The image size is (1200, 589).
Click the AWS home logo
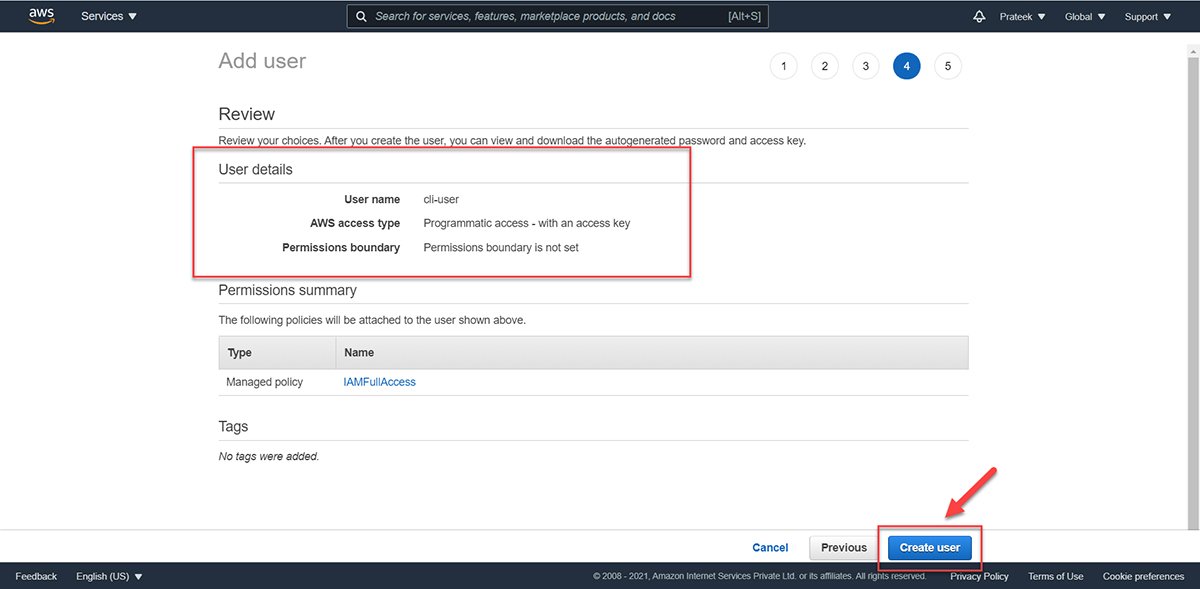click(x=41, y=15)
